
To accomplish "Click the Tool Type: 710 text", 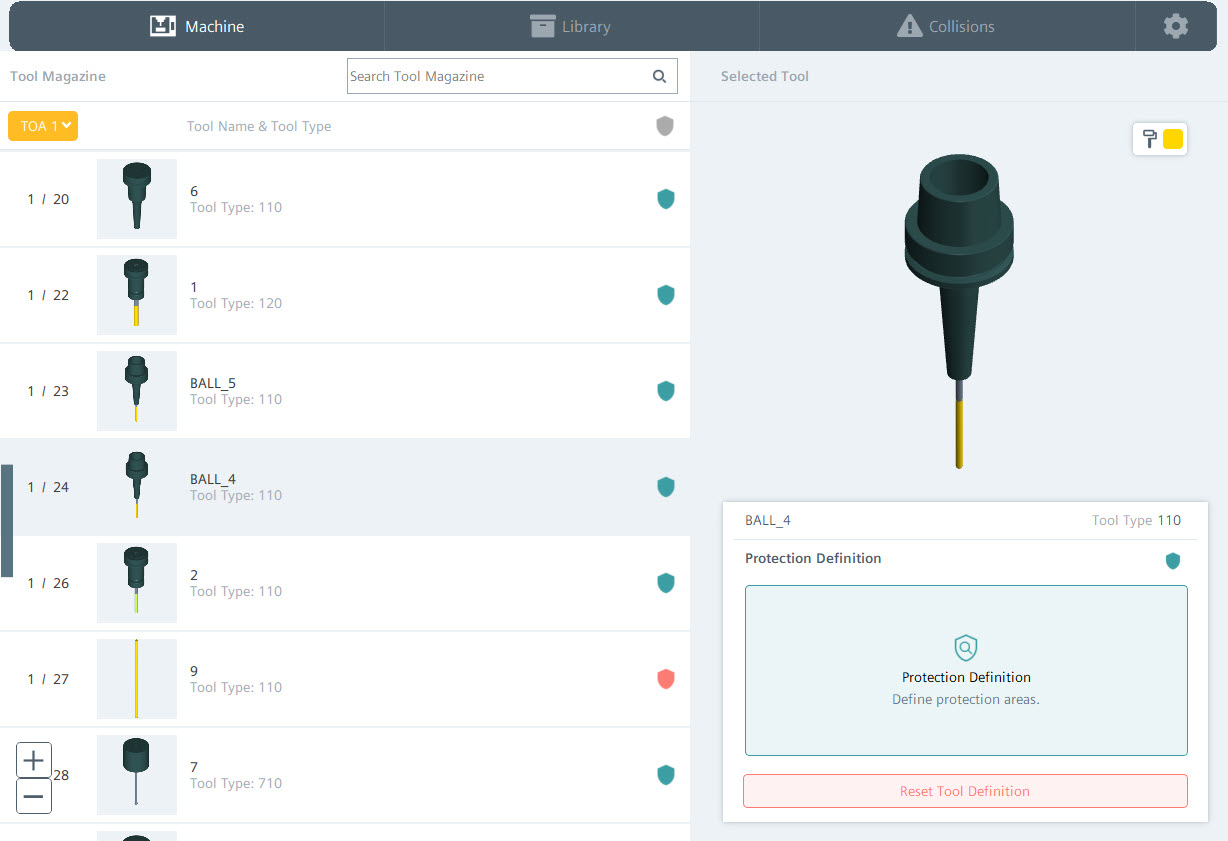I will click(236, 783).
